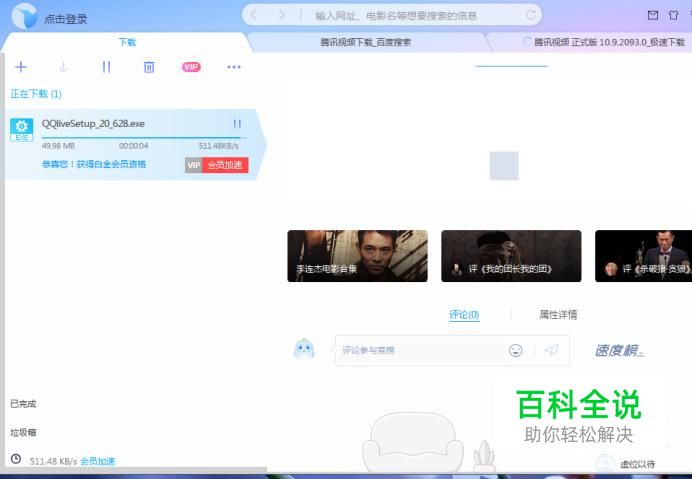Open the 评《杀破狼·贪狼》 thumbnail
The height and width of the screenshot is (479, 692).
tap(643, 256)
